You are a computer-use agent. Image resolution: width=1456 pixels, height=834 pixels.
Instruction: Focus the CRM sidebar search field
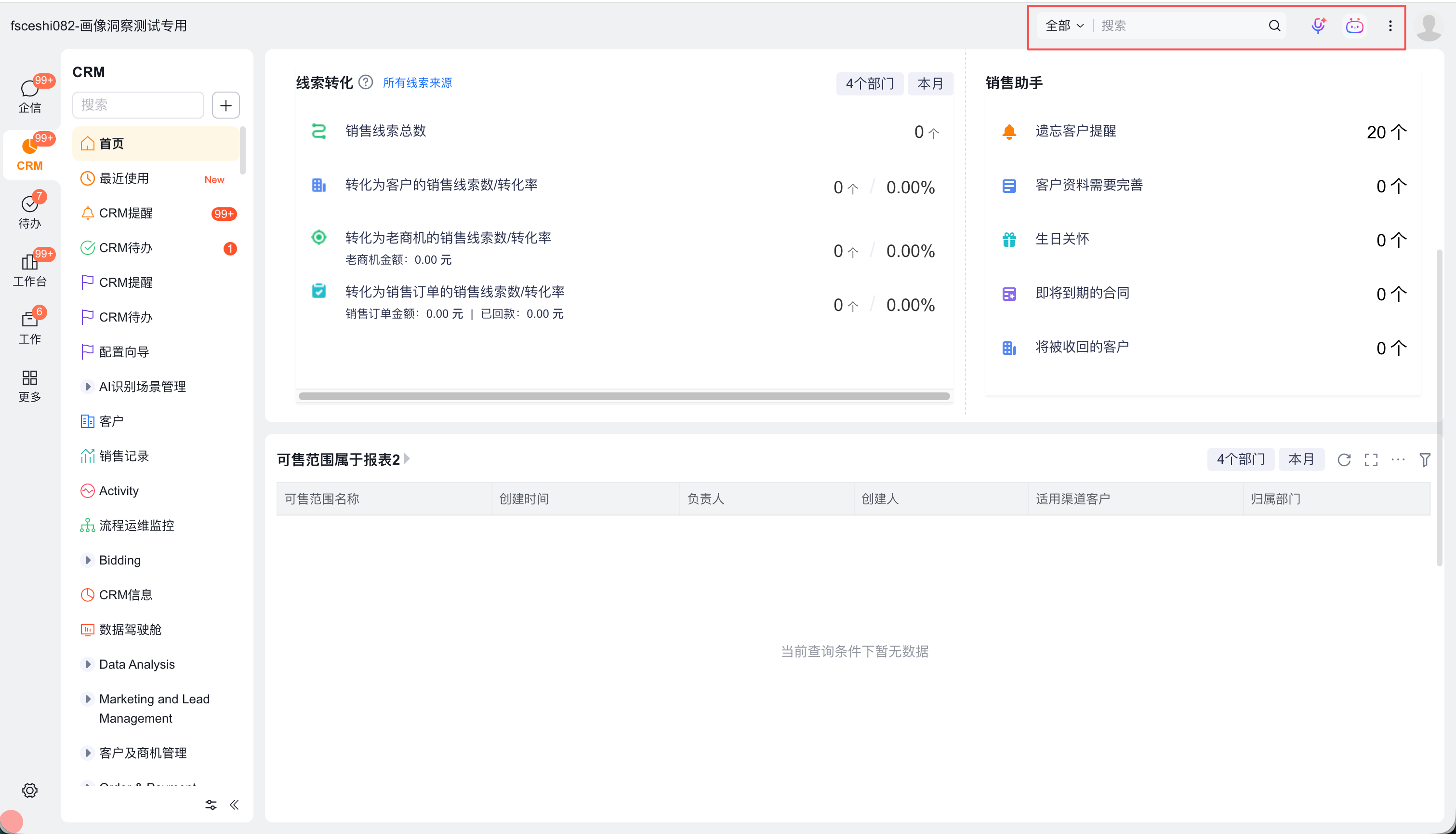(x=137, y=106)
